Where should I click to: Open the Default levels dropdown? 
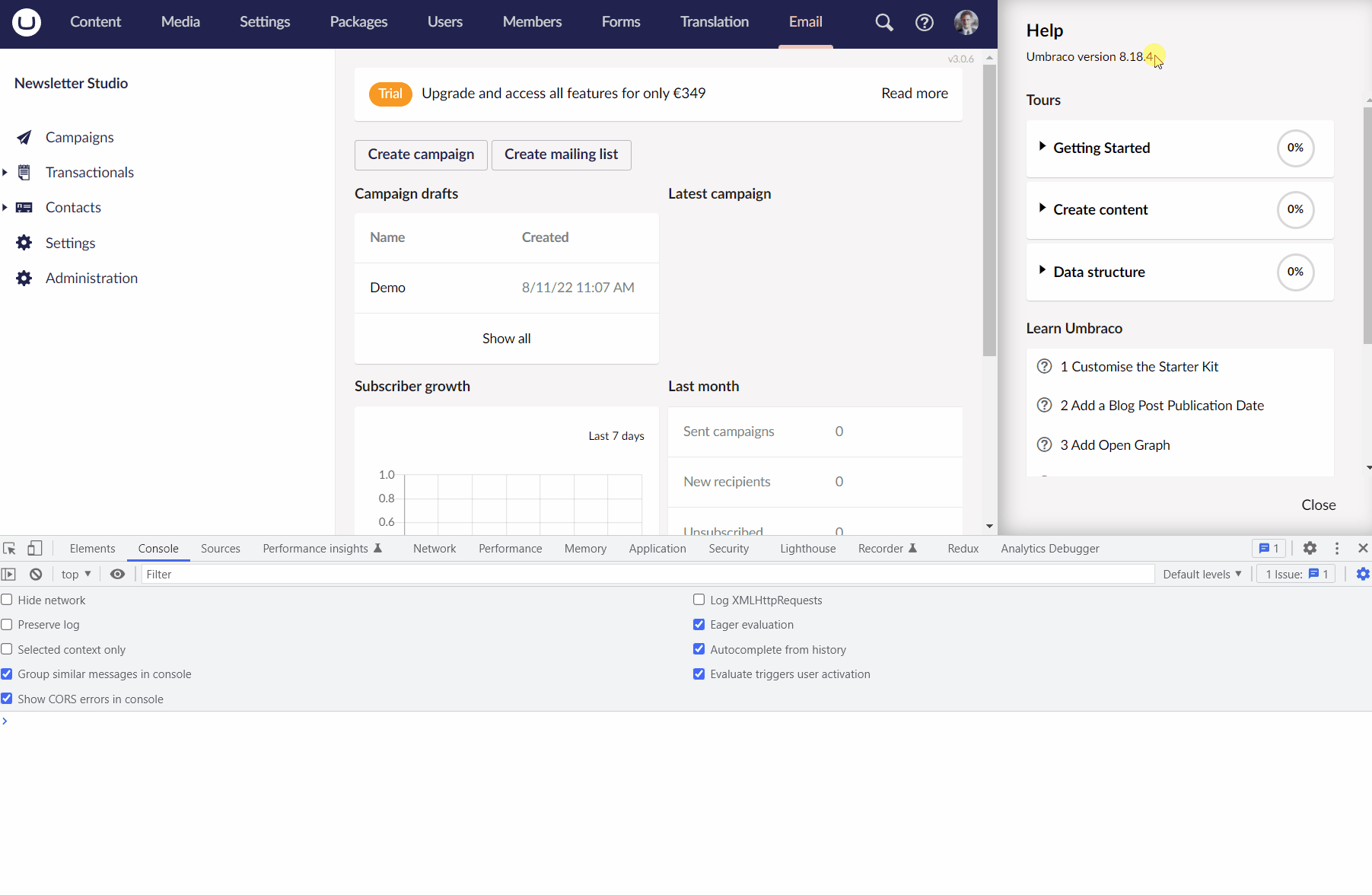[x=1202, y=575]
